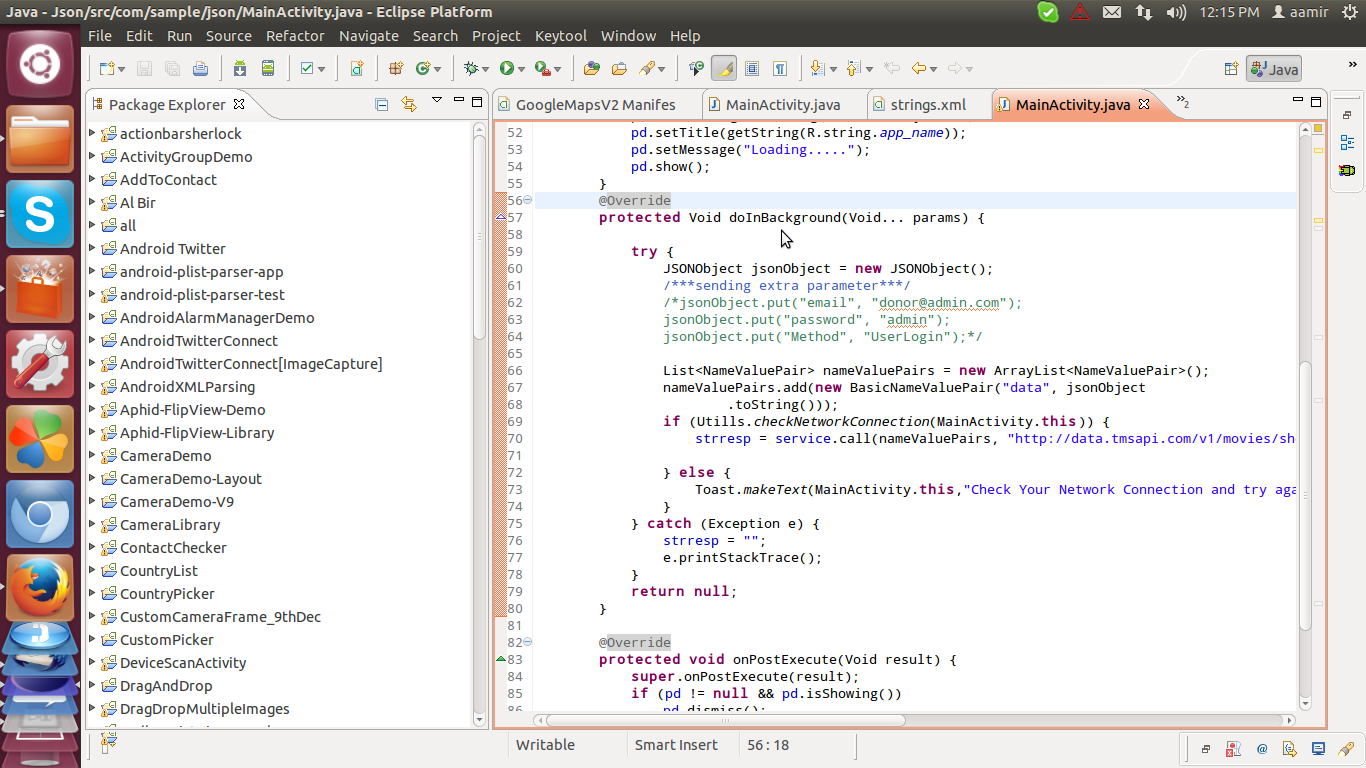Click the New Java Class icon
The height and width of the screenshot is (768, 1366).
coord(424,68)
